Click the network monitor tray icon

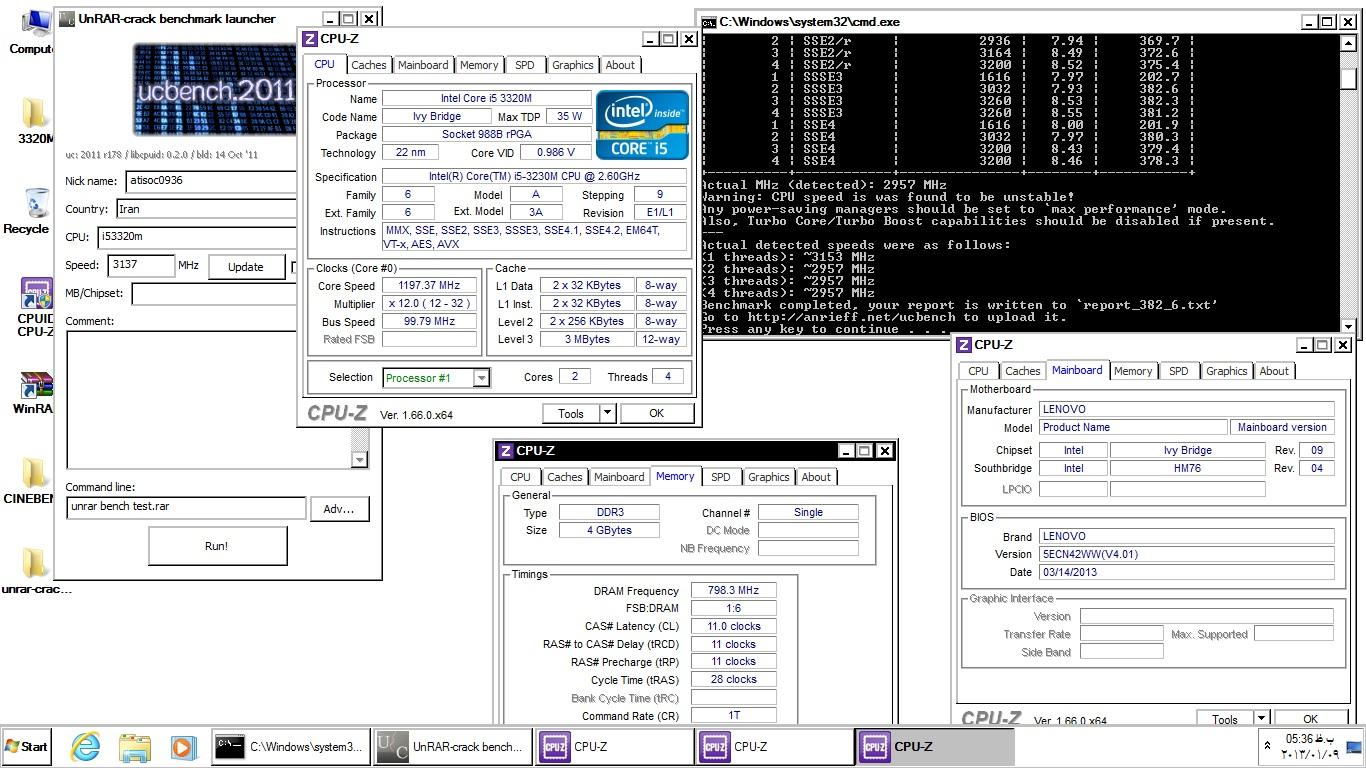[x=1354, y=746]
